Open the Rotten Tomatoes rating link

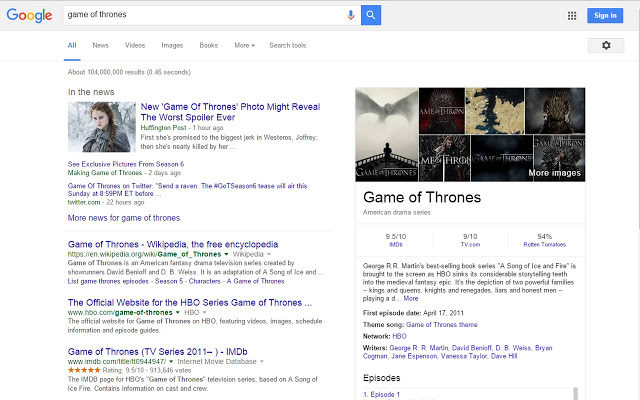point(544,244)
